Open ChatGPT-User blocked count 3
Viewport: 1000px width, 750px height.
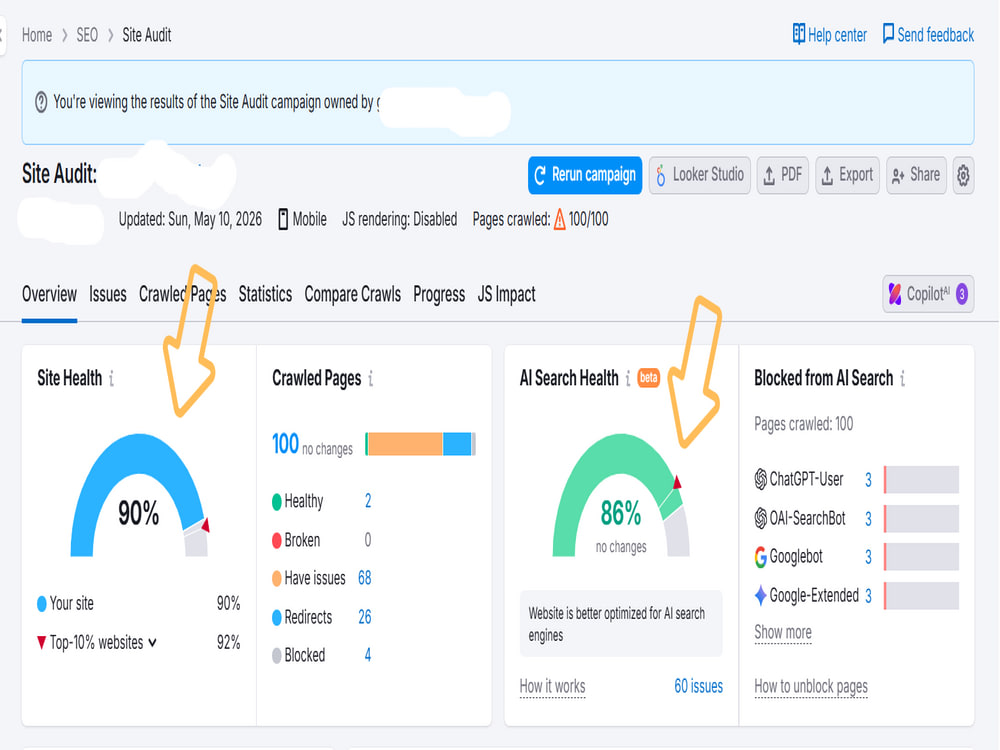868,480
